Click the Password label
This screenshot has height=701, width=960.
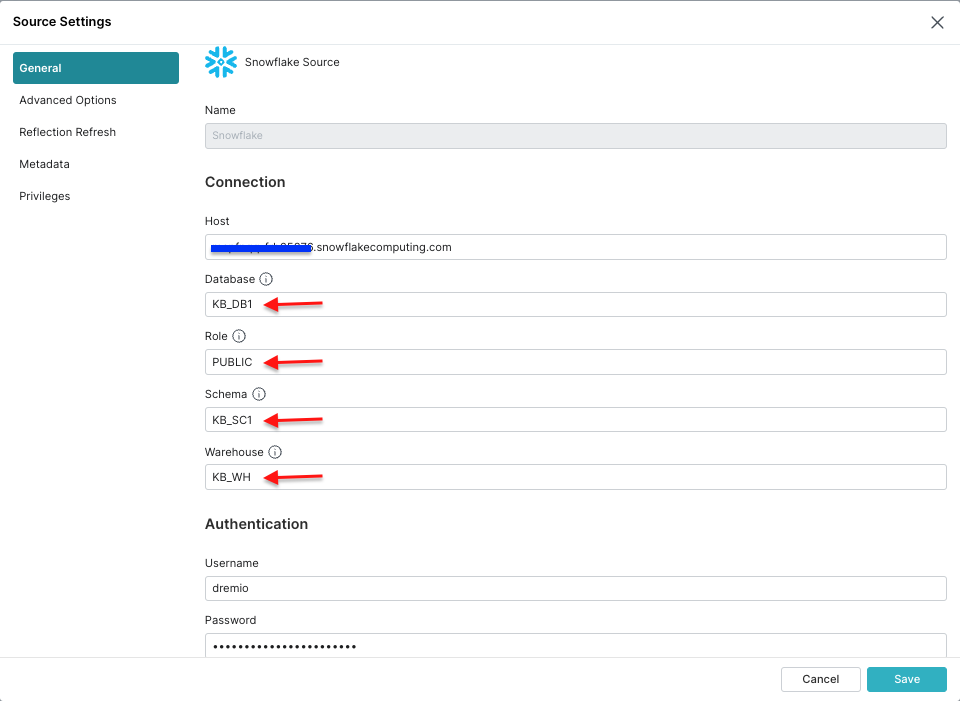pyautogui.click(x=230, y=620)
